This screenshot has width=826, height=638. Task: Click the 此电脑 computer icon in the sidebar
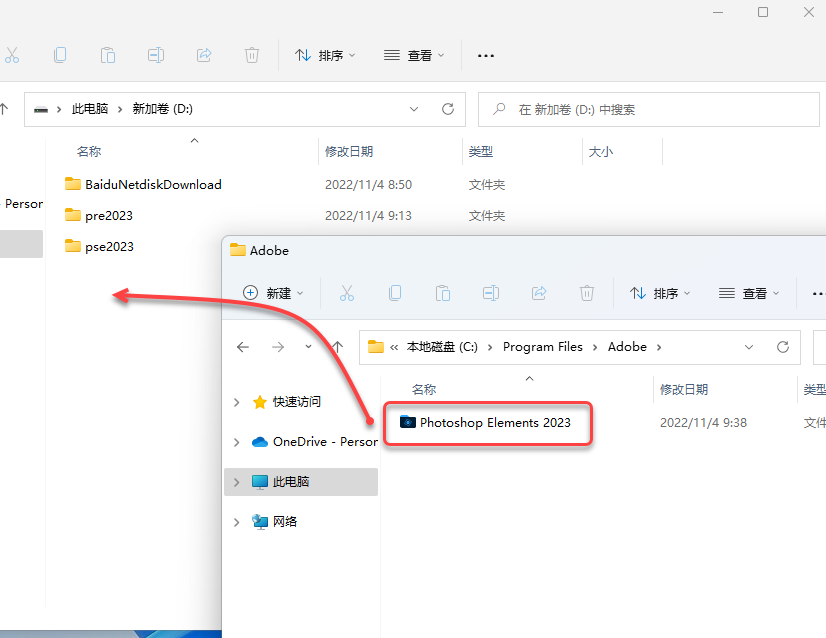click(x=260, y=481)
